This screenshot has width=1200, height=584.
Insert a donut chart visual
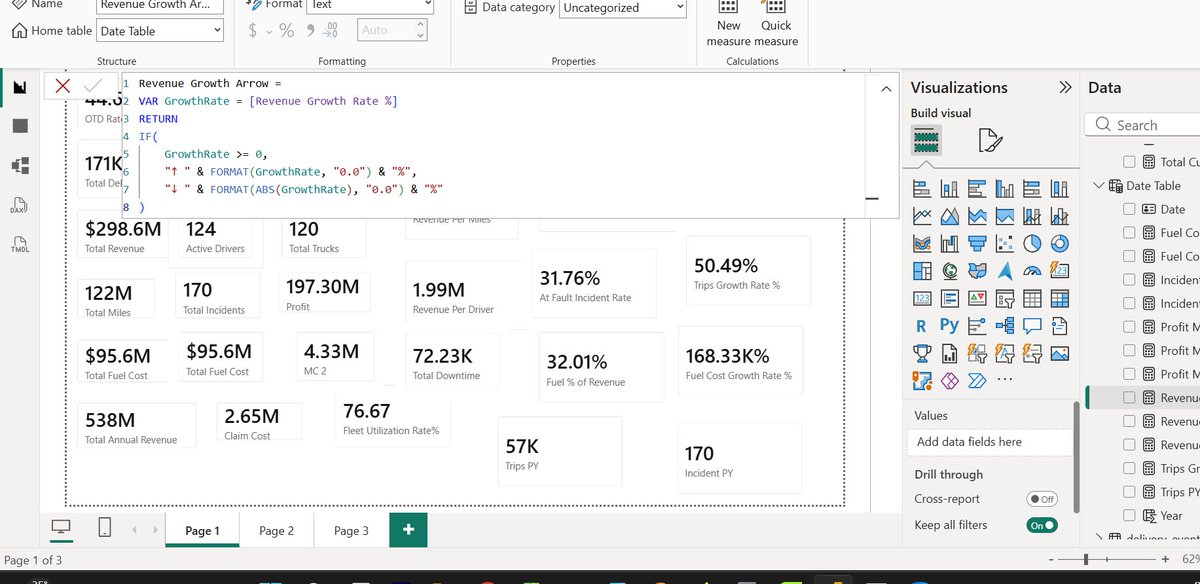1060,244
